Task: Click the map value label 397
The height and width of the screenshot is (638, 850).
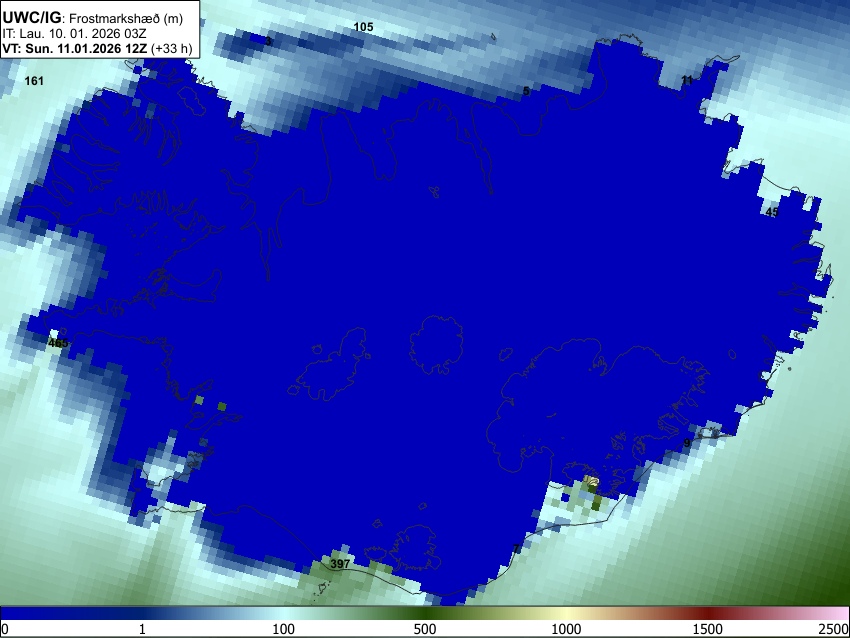Action: coord(340,564)
